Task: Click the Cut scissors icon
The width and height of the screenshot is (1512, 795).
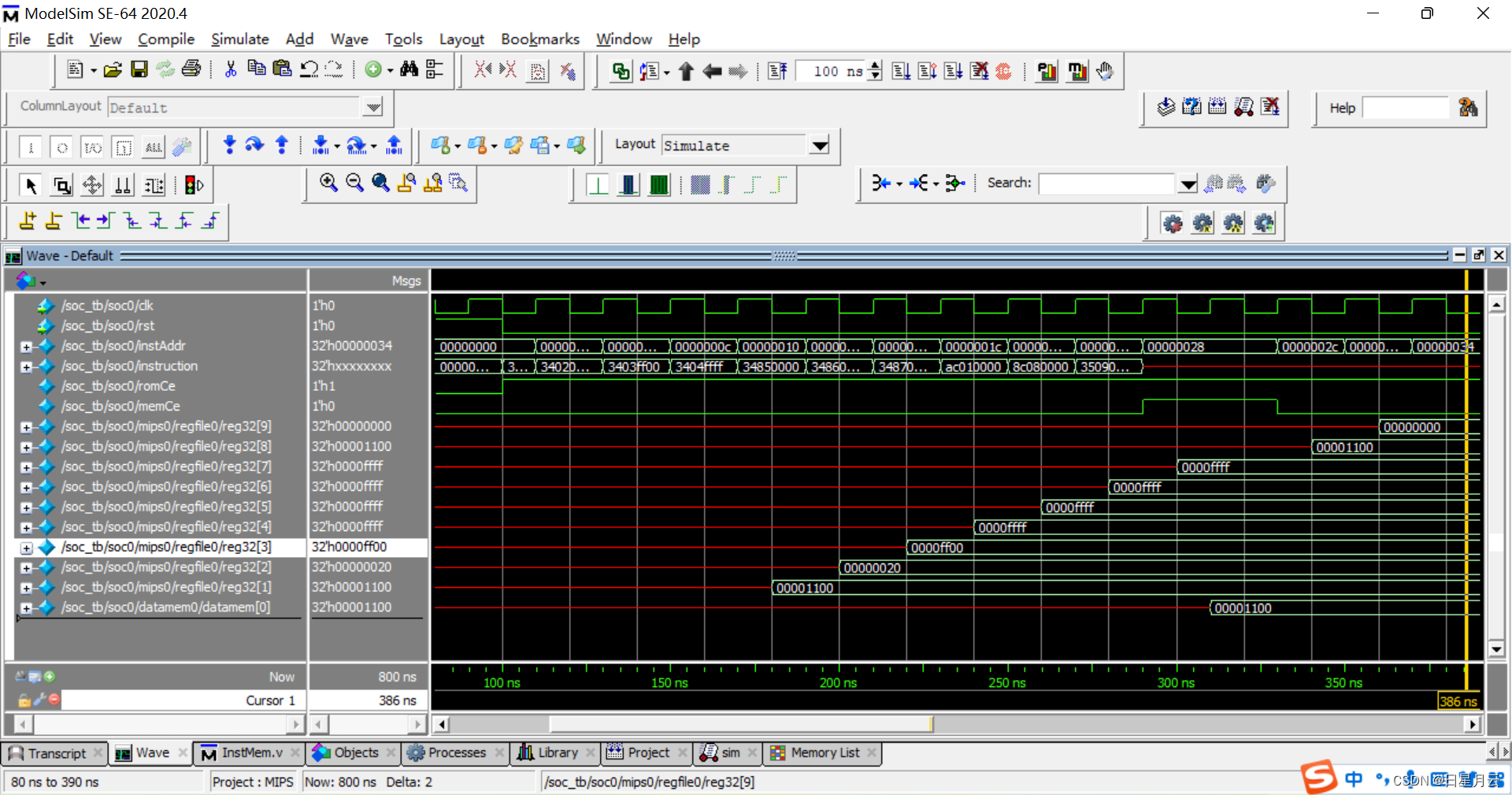Action: (231, 69)
